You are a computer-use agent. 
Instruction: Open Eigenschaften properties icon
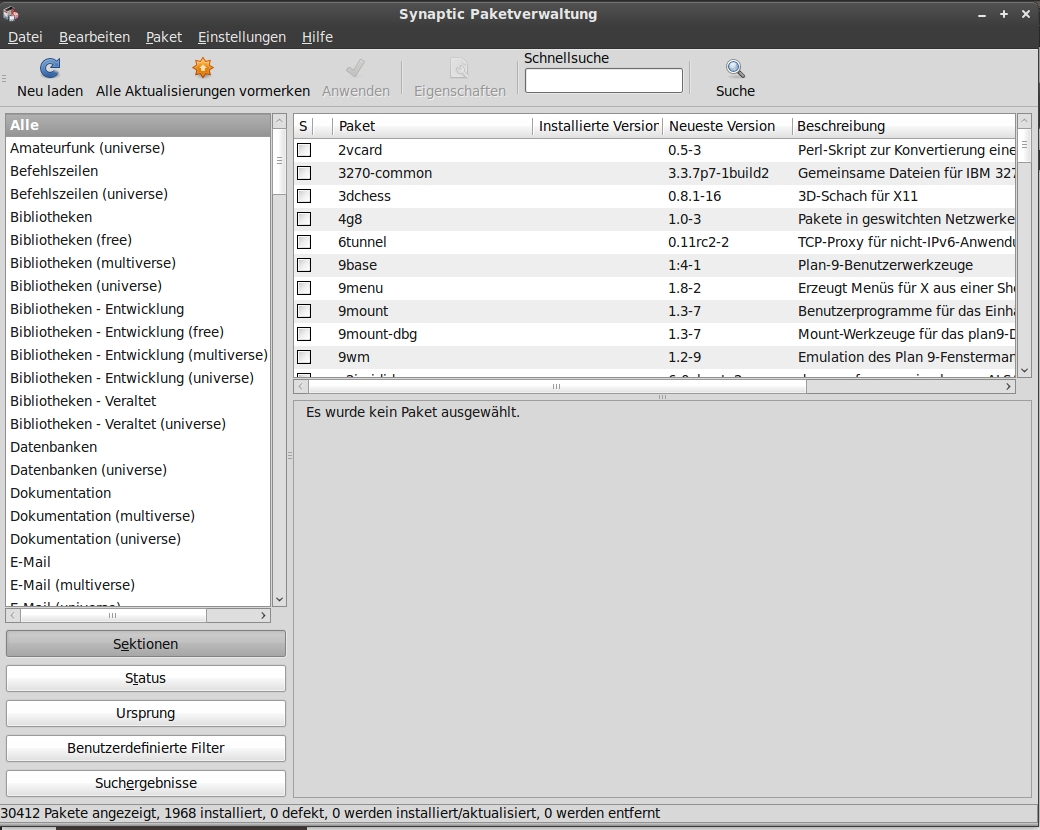coord(459,68)
